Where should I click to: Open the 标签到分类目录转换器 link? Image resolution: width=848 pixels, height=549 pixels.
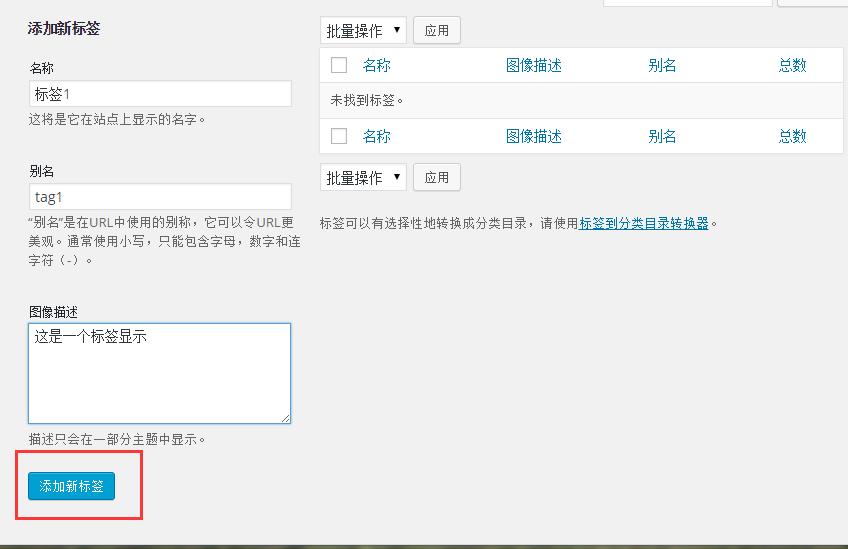point(644,224)
